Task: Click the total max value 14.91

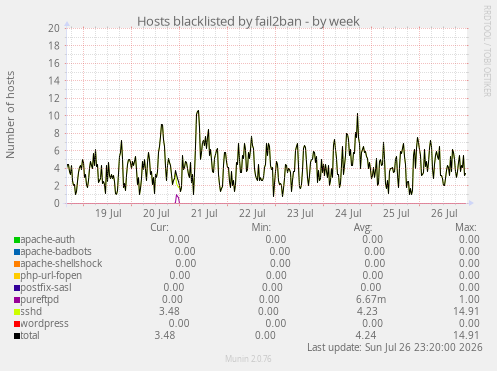Action: tap(466, 335)
